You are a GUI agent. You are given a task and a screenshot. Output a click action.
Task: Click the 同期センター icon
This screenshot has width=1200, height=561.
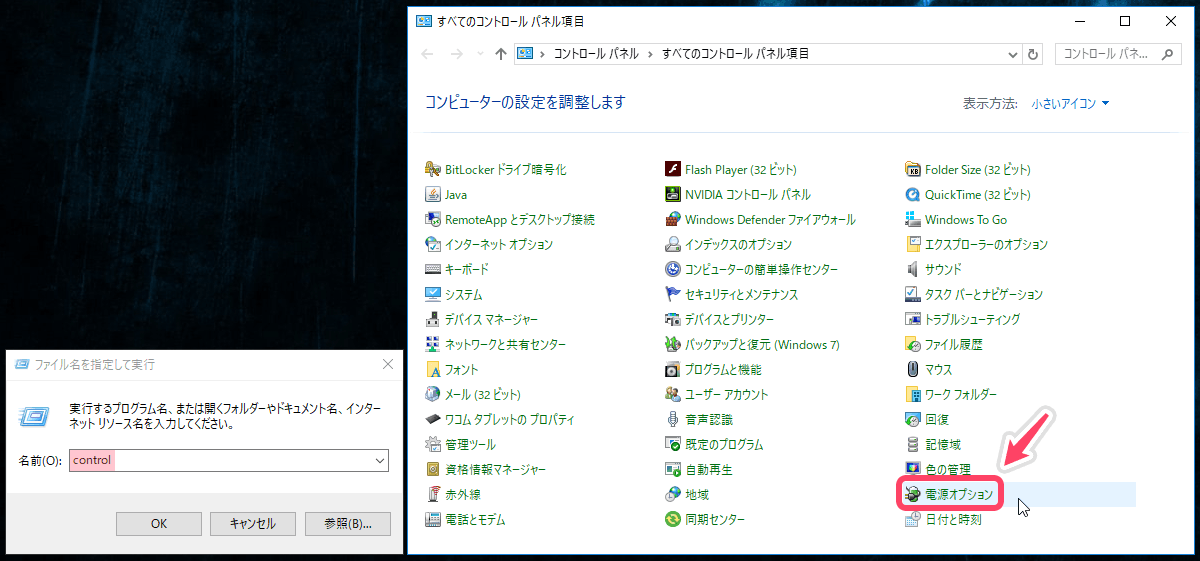click(x=673, y=520)
